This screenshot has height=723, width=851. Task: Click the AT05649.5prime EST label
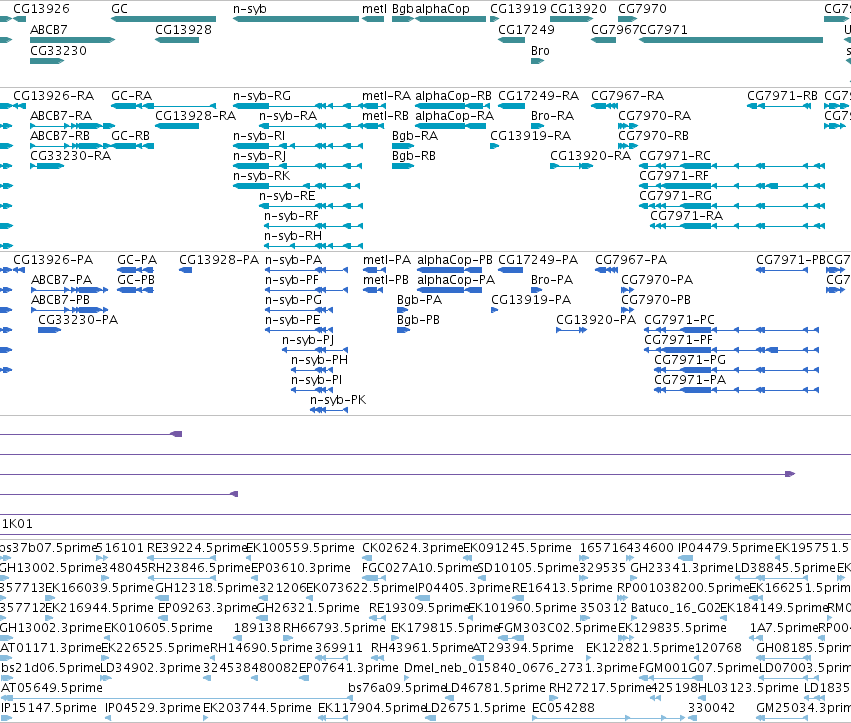(x=52, y=688)
